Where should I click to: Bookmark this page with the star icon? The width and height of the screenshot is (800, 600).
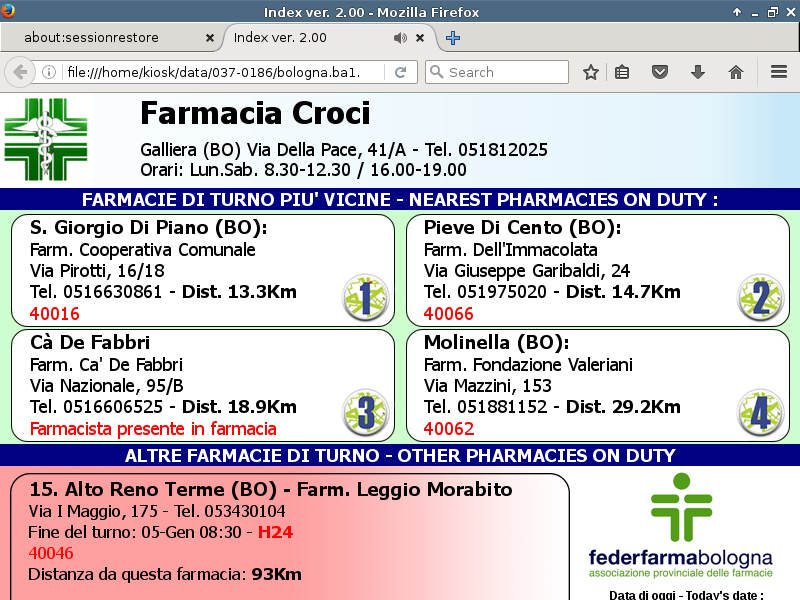(591, 72)
